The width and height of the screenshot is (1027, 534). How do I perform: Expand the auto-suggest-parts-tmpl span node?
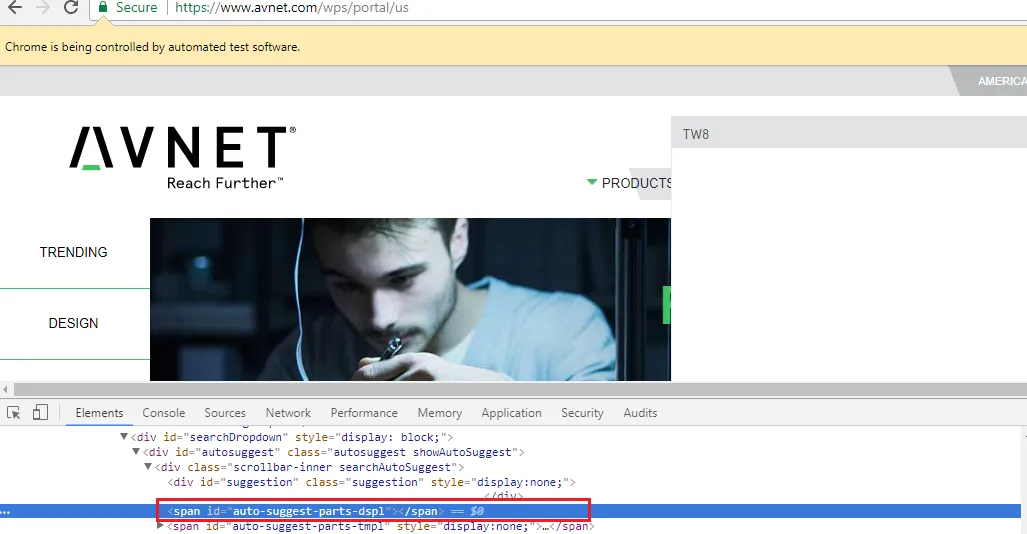pos(160,525)
